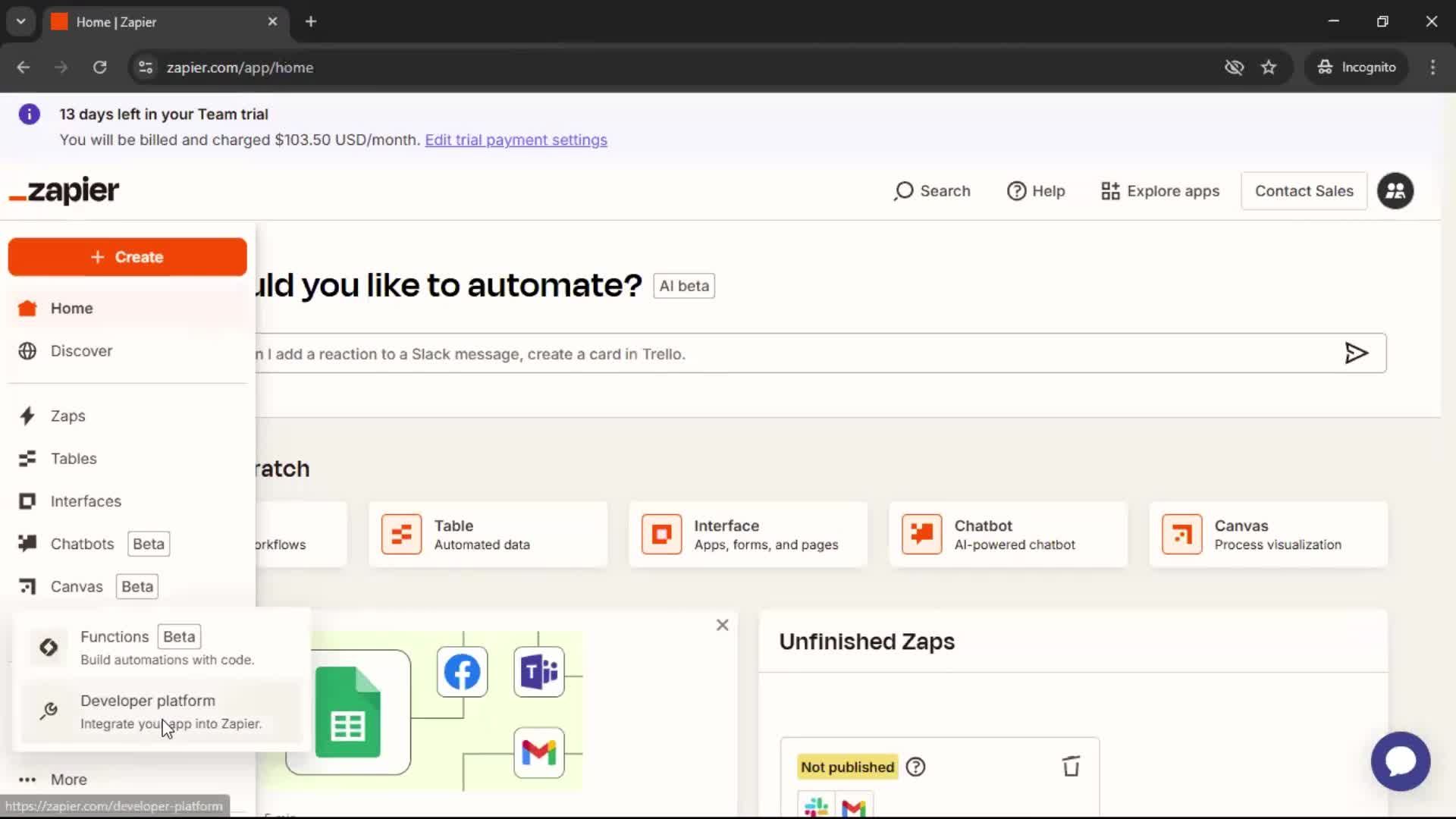Click the Gmail icon in the illustration

coord(539,752)
